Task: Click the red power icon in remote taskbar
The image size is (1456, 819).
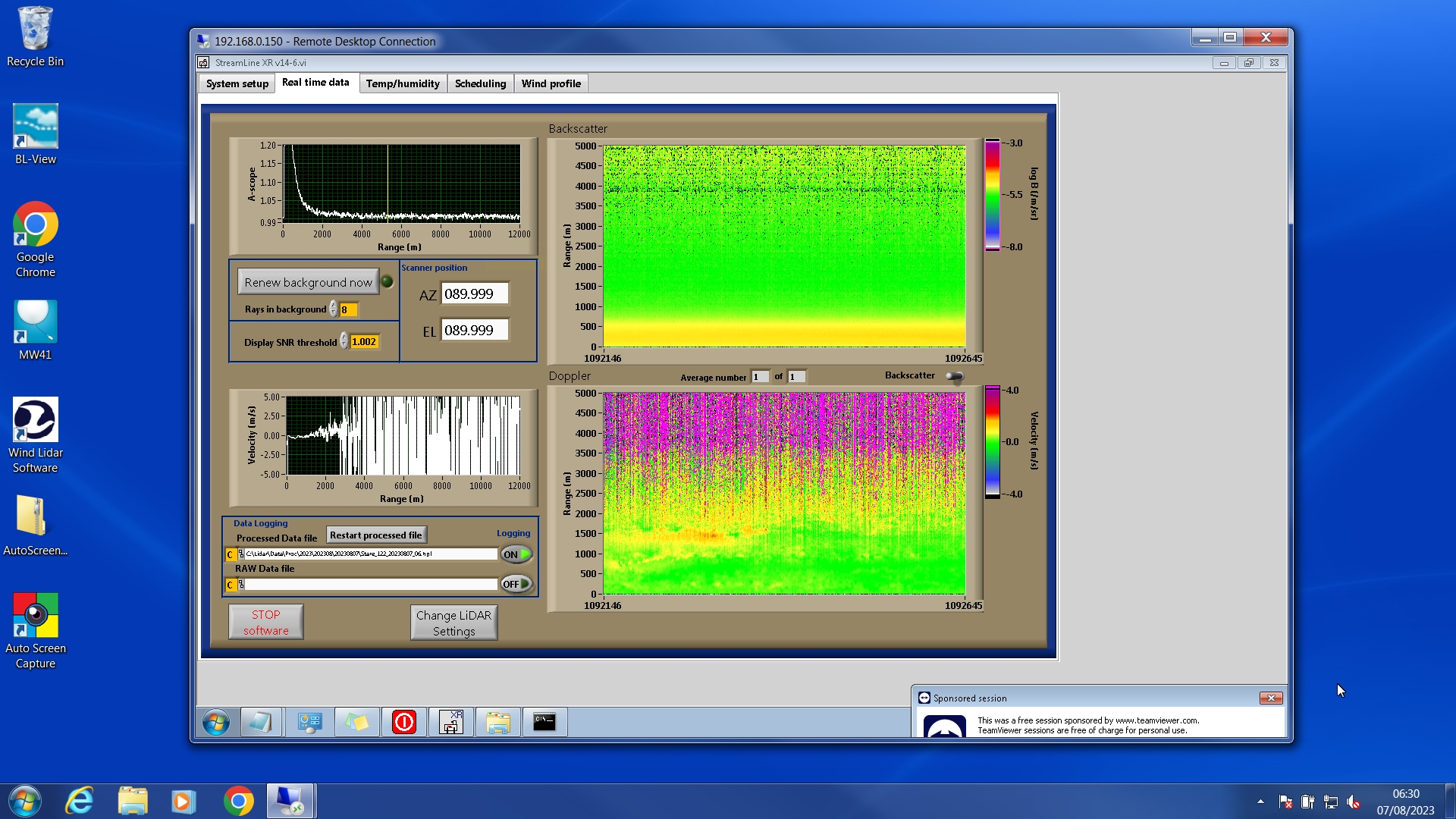Action: click(x=403, y=722)
